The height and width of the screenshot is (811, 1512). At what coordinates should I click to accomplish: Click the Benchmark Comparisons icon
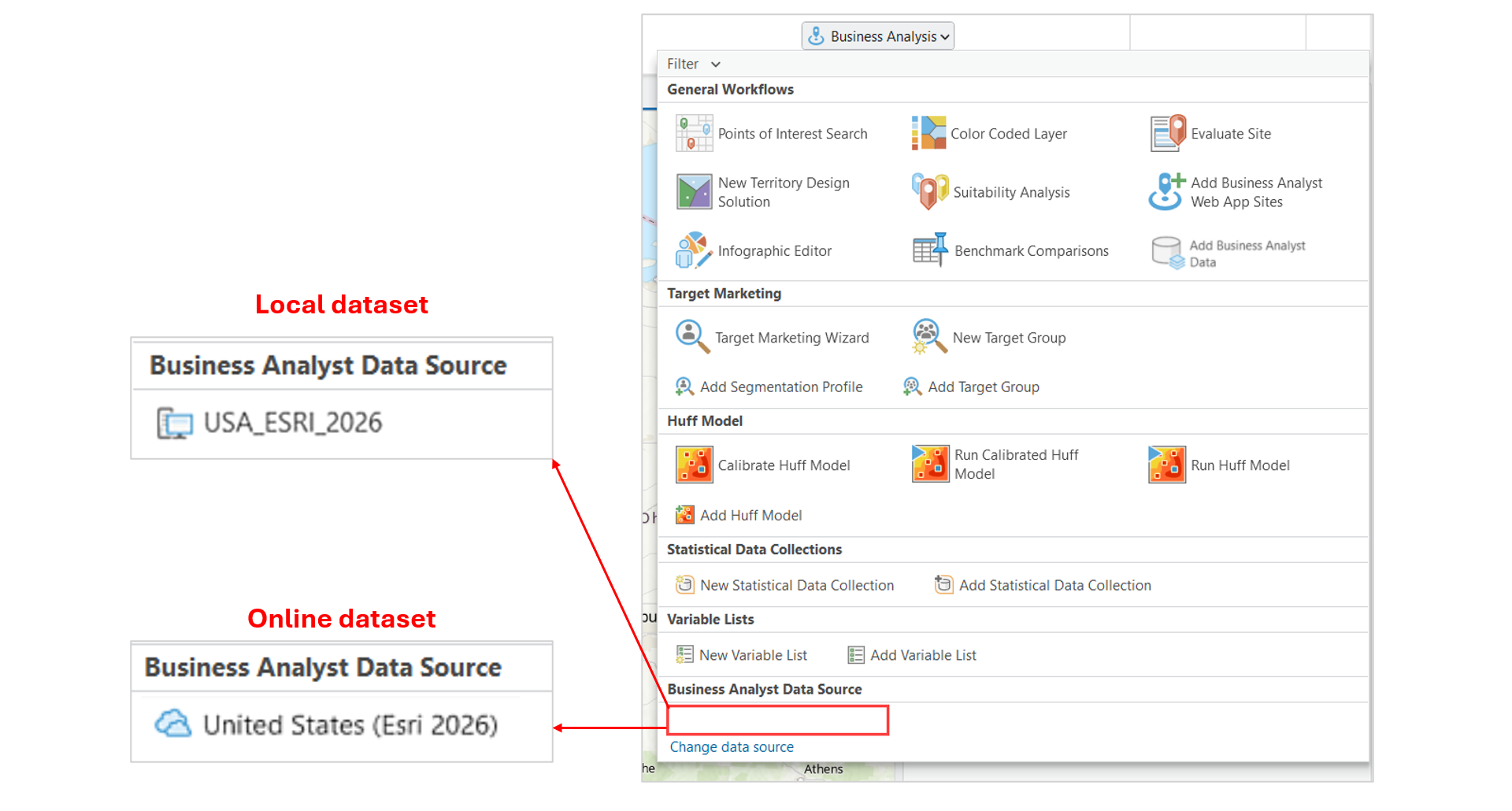click(x=930, y=250)
